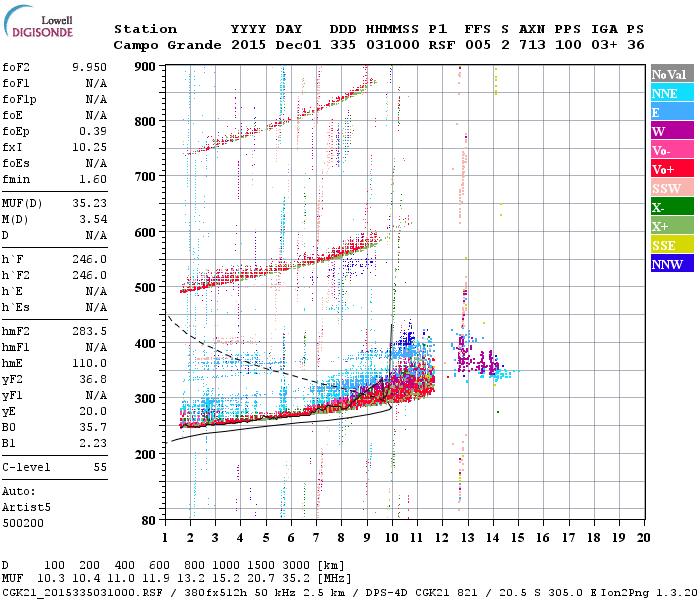Select the W purple legend swatch
This screenshot has height=600, width=700.
pos(672,131)
